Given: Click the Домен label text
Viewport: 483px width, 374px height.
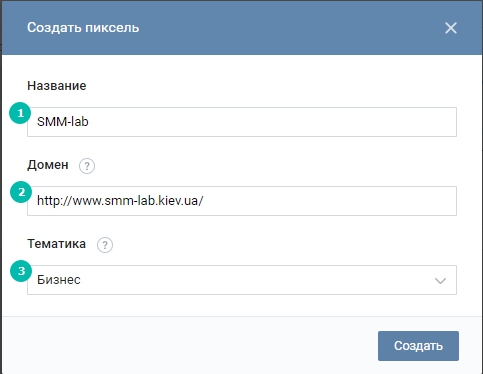Looking at the screenshot, I should pos(48,165).
